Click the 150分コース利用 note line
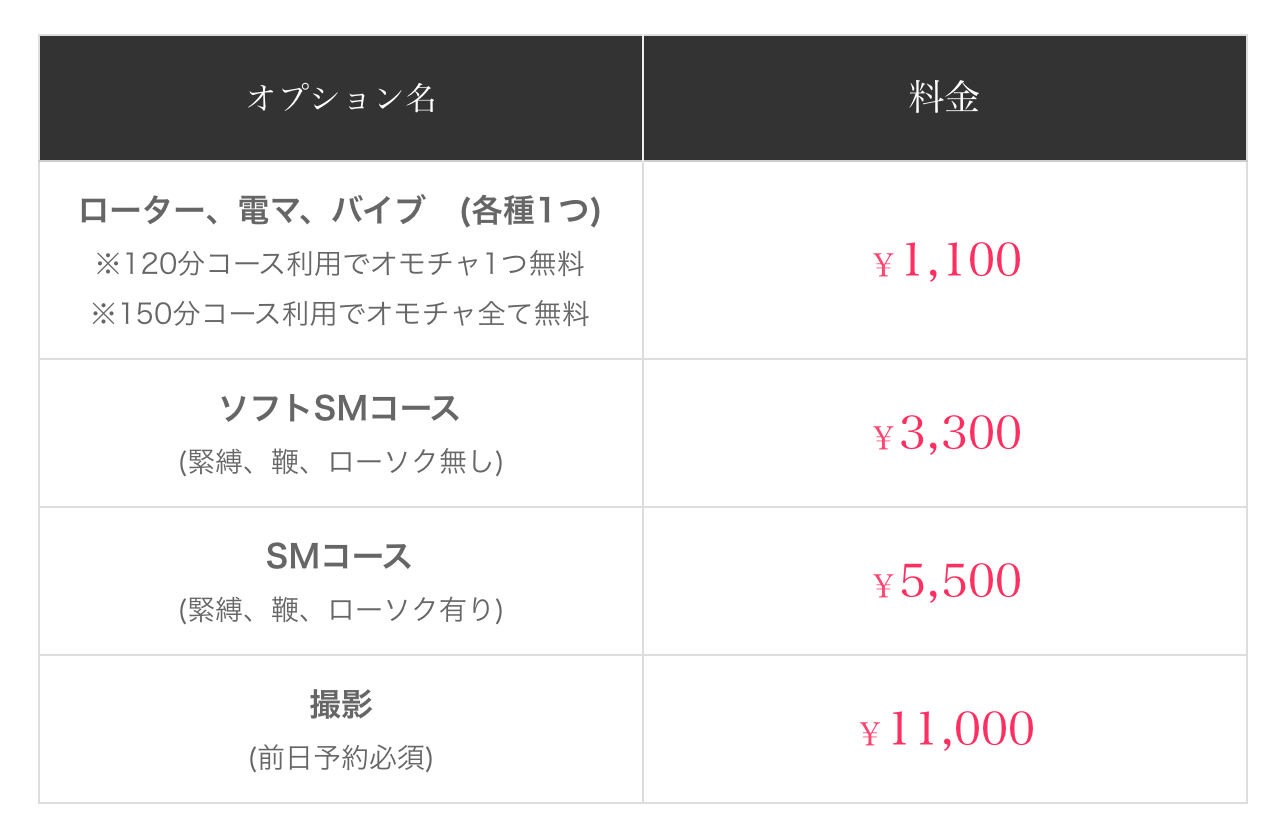Screen dimensions: 1288x836 click(340, 314)
